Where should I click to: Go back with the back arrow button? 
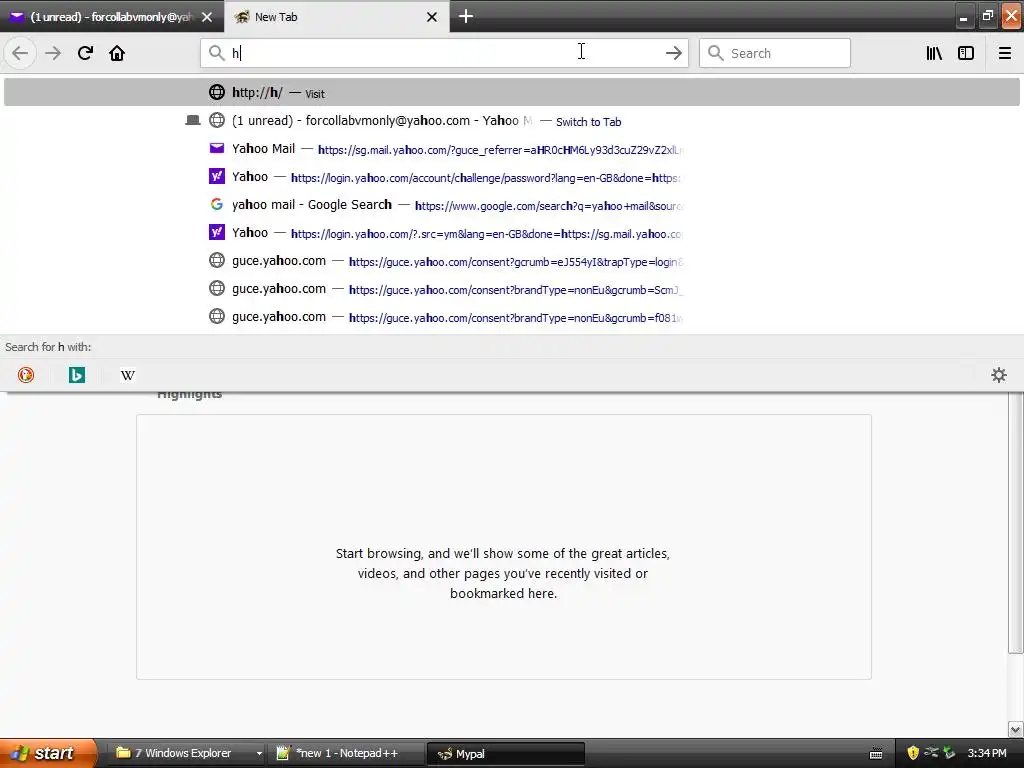20,53
